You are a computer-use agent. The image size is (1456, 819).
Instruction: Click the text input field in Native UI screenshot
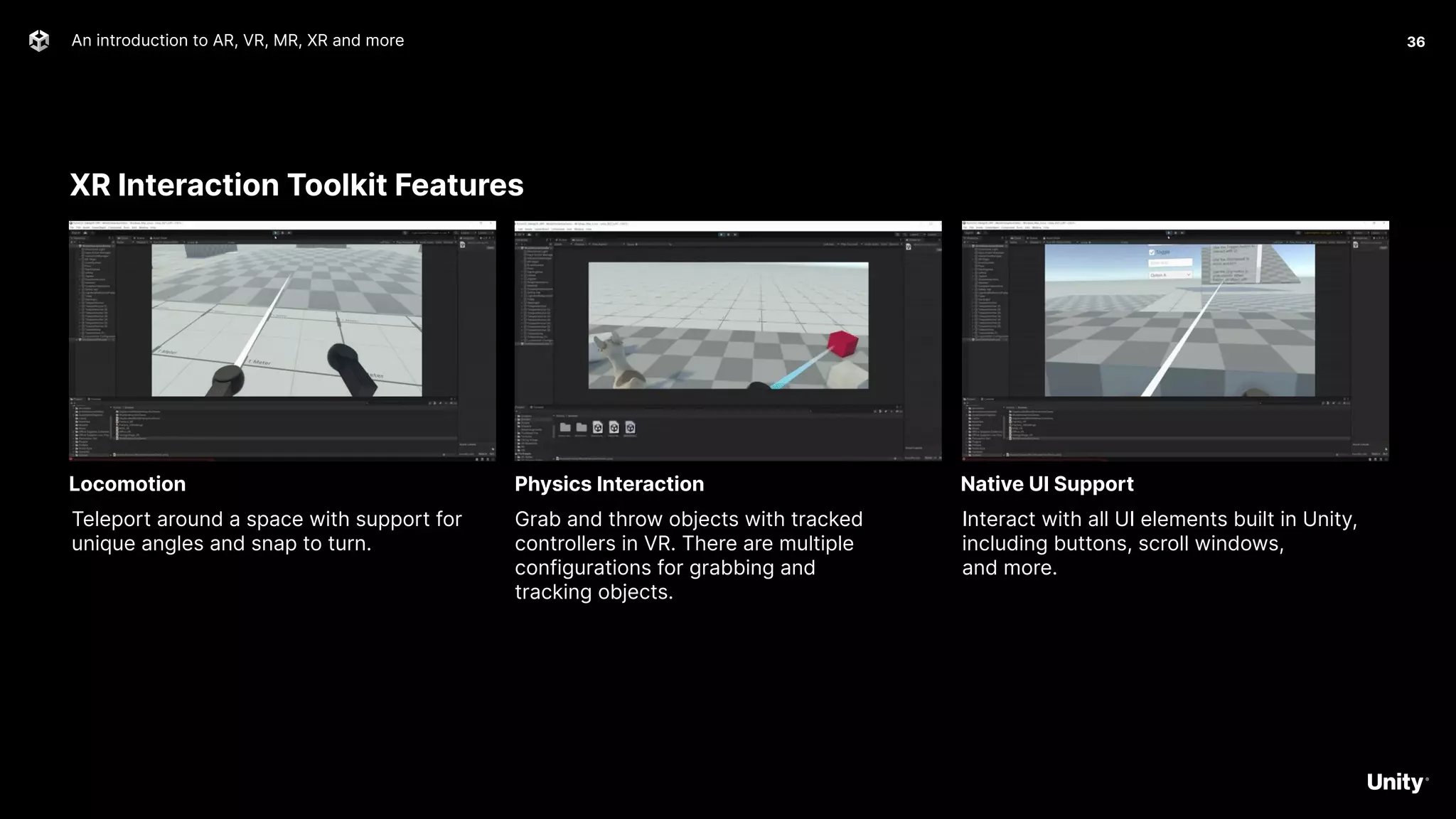coord(1170,262)
